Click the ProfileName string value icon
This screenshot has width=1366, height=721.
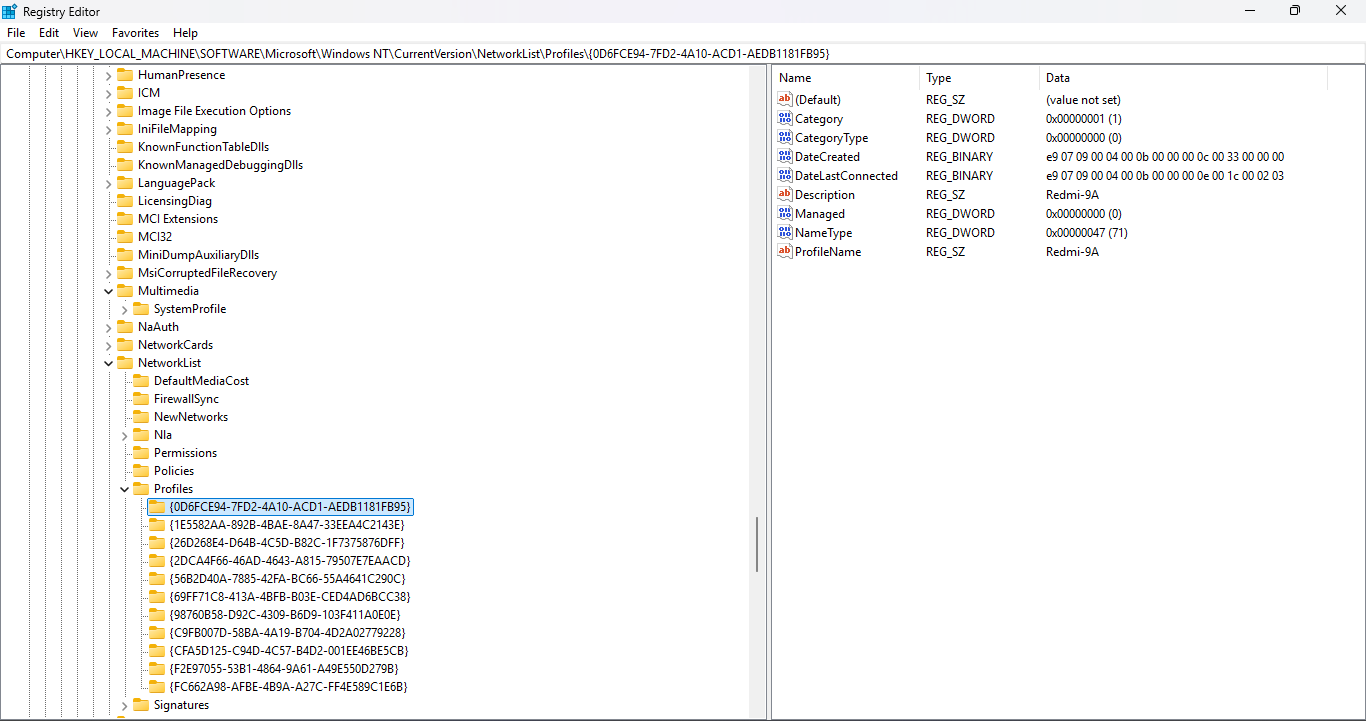[785, 252]
